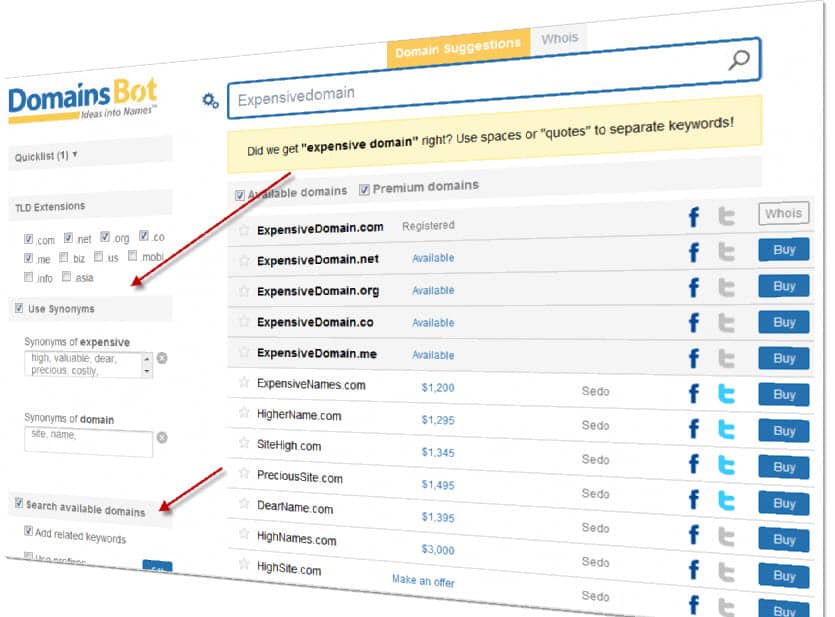The width and height of the screenshot is (835, 617).
Task: Buy ExpensiveDomain.net
Action: click(x=784, y=250)
